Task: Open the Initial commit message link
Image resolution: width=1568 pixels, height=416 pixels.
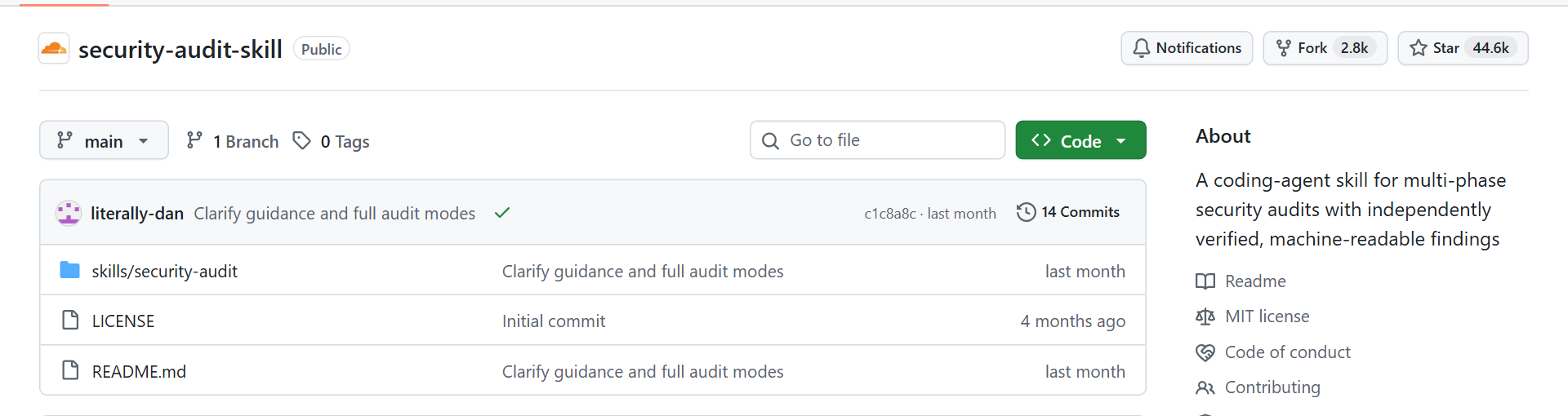Action: [554, 321]
